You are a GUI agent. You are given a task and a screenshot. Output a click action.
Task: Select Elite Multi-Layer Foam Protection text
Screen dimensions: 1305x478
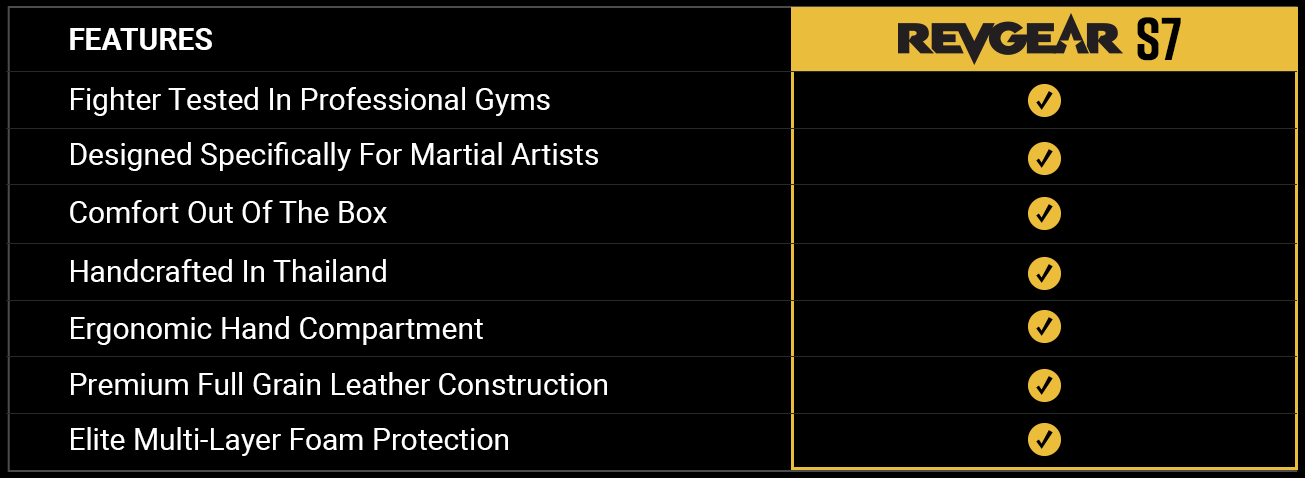[289, 441]
